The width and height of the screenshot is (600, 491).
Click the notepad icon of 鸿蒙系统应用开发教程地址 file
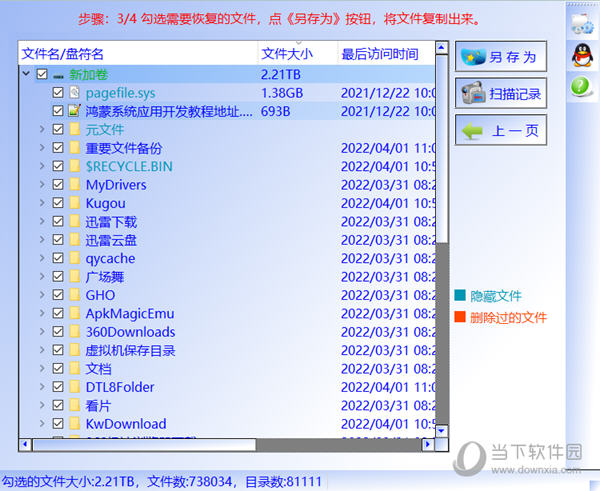coord(74,111)
